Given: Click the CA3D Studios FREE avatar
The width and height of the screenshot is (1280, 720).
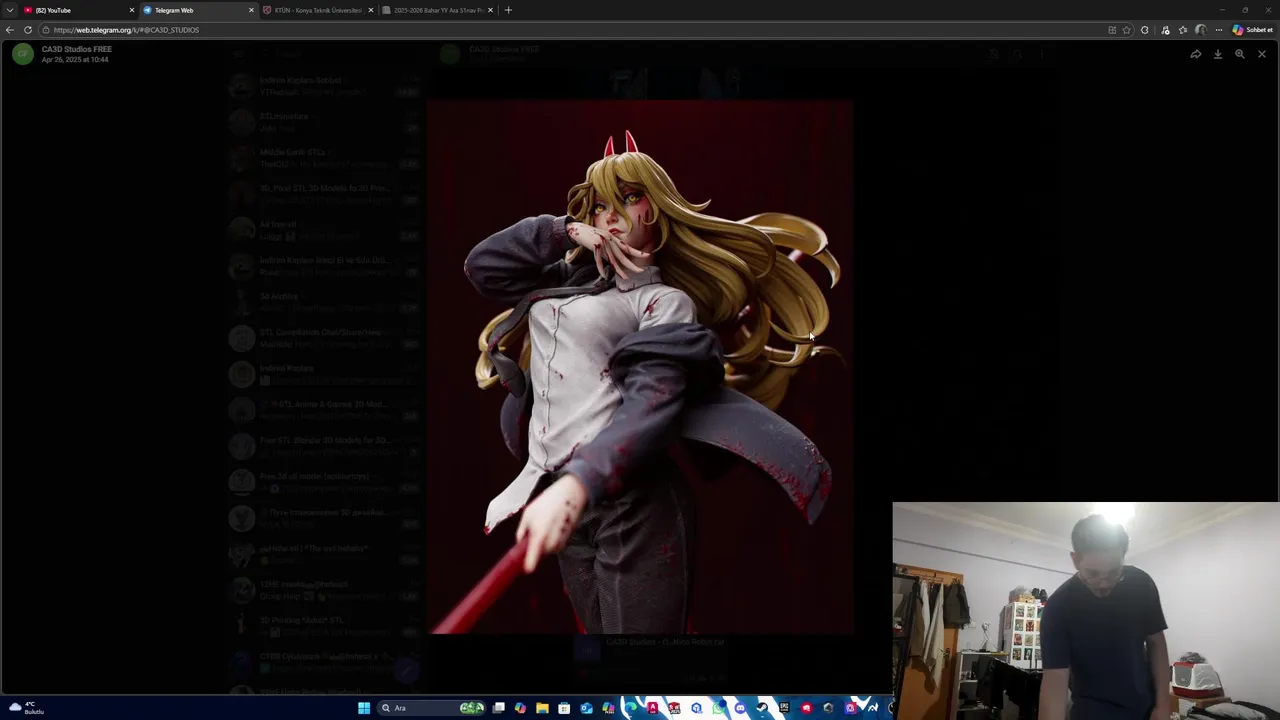Looking at the screenshot, I should click(22, 54).
